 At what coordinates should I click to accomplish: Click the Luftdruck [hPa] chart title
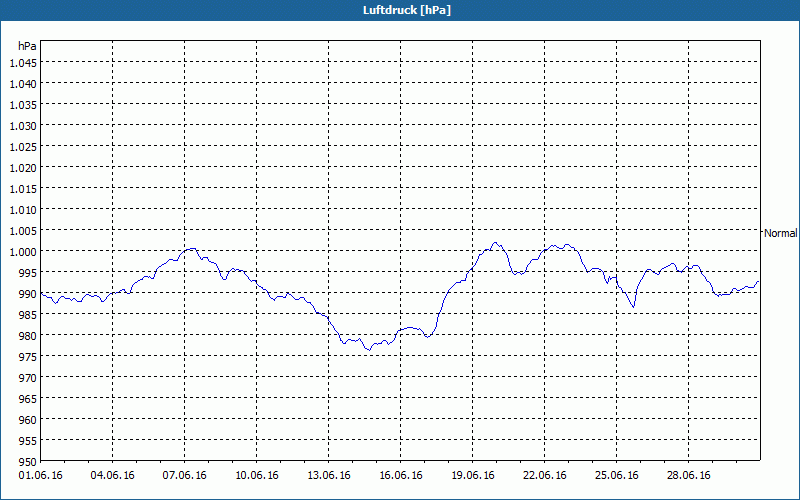[407, 10]
